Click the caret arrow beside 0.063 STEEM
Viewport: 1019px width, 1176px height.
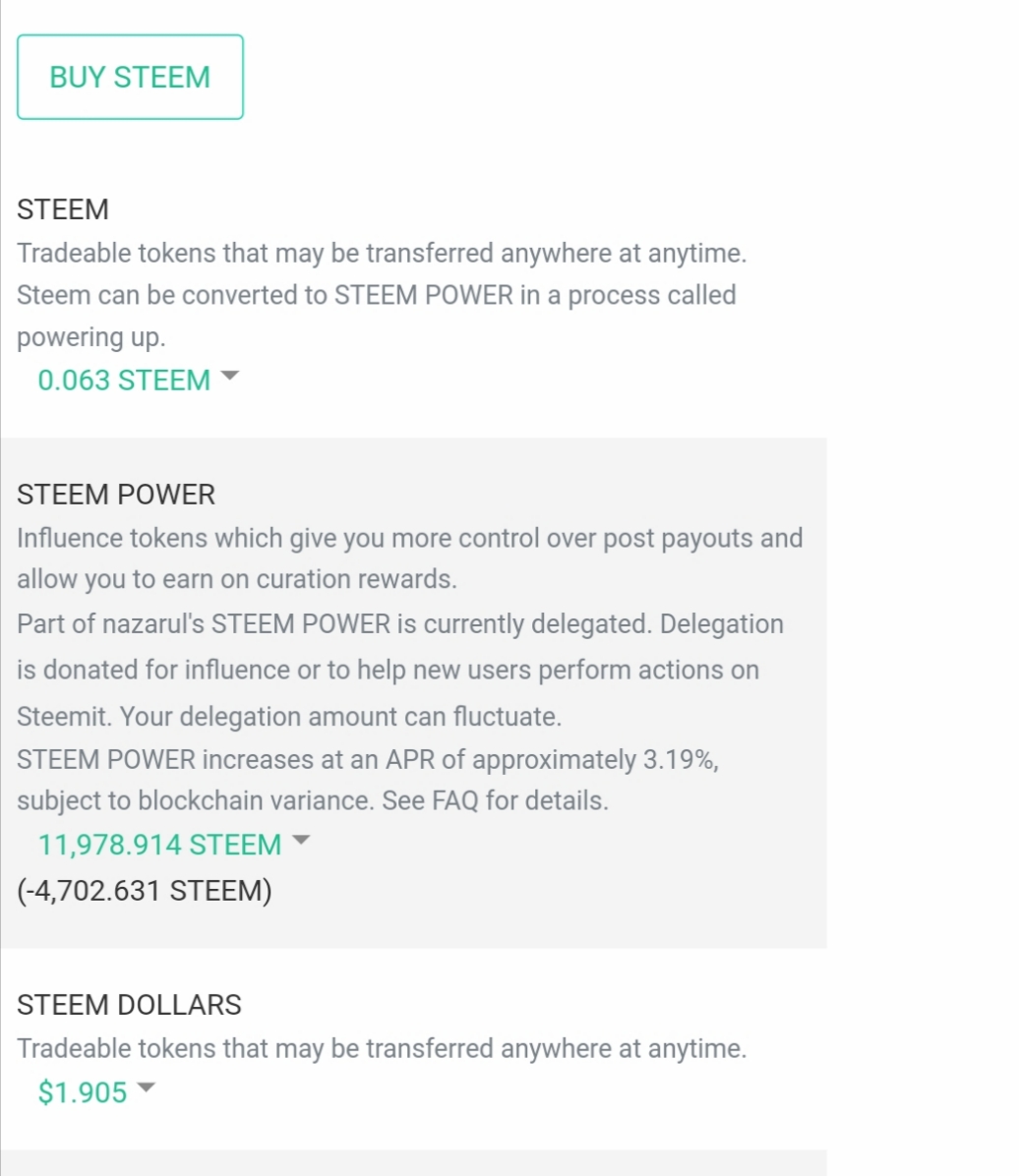[x=230, y=377]
